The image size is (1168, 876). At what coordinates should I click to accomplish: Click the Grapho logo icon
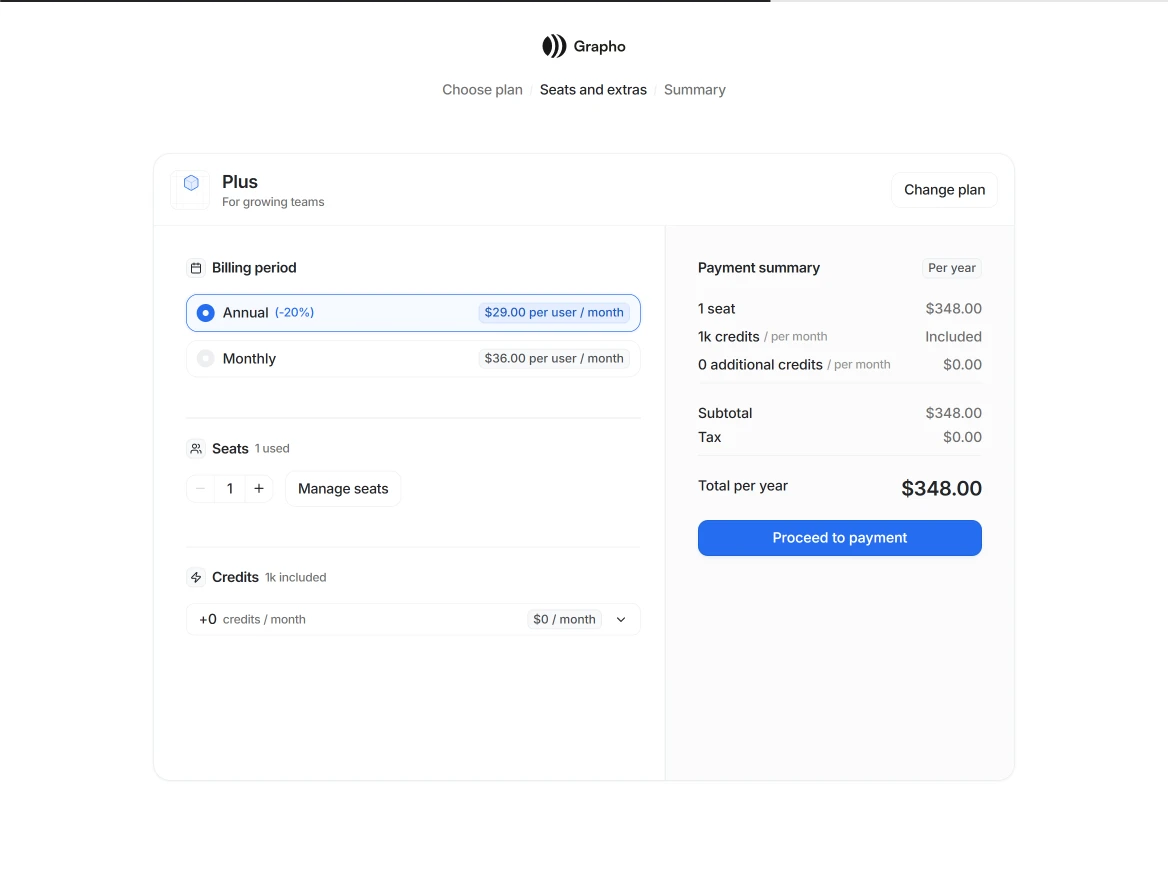pos(554,46)
